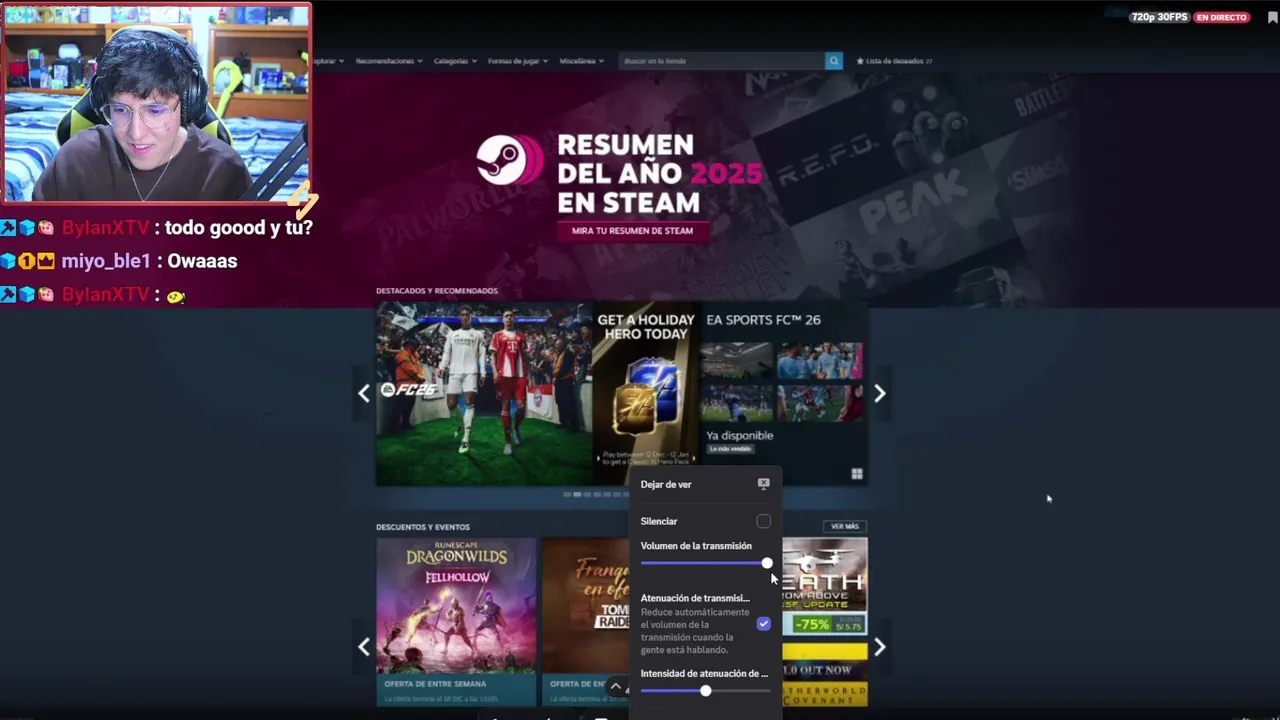The image size is (1280, 720).
Task: Click the first EA Sports FC 26 screenshot thumbnail
Action: click(x=737, y=360)
